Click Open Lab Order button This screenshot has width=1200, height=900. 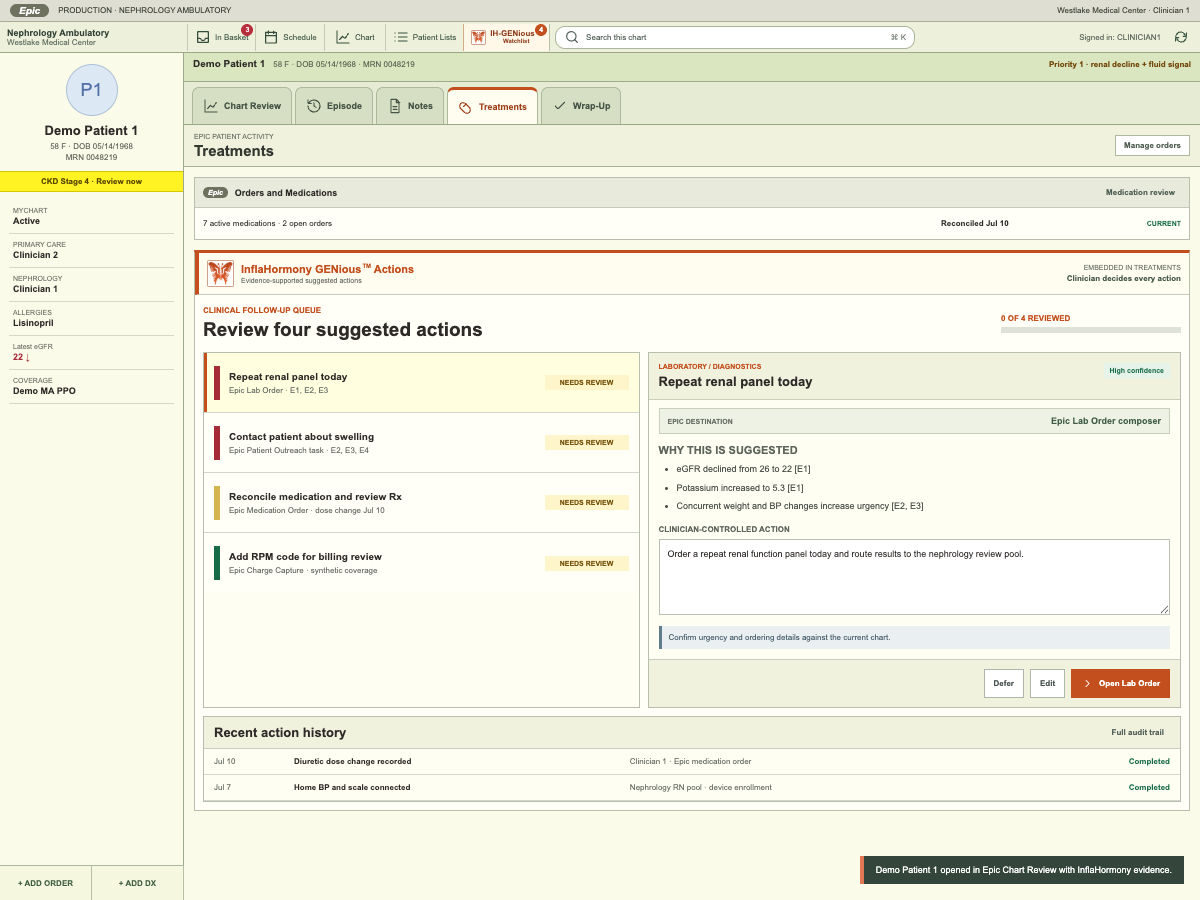[1120, 684]
